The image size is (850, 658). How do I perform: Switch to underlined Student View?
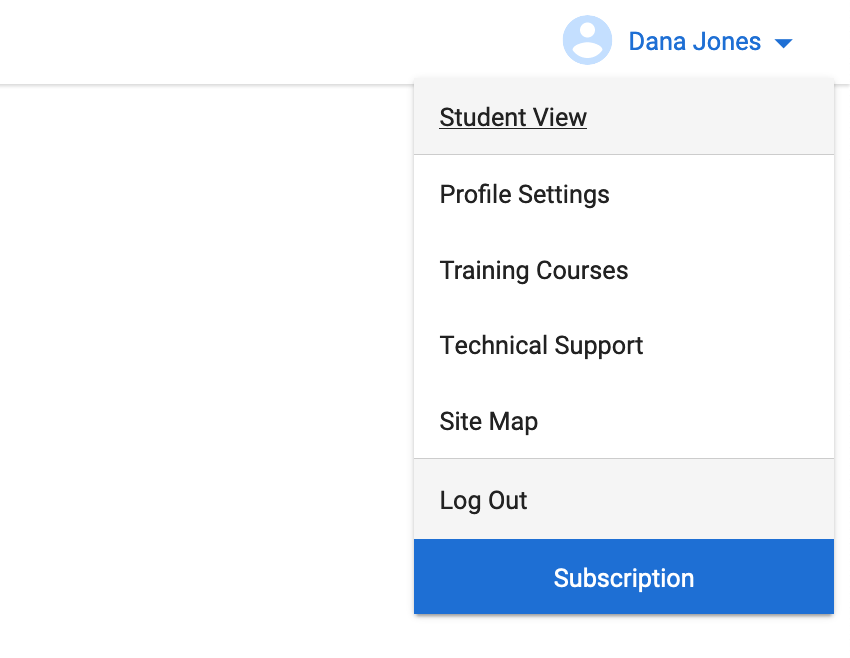coord(513,117)
